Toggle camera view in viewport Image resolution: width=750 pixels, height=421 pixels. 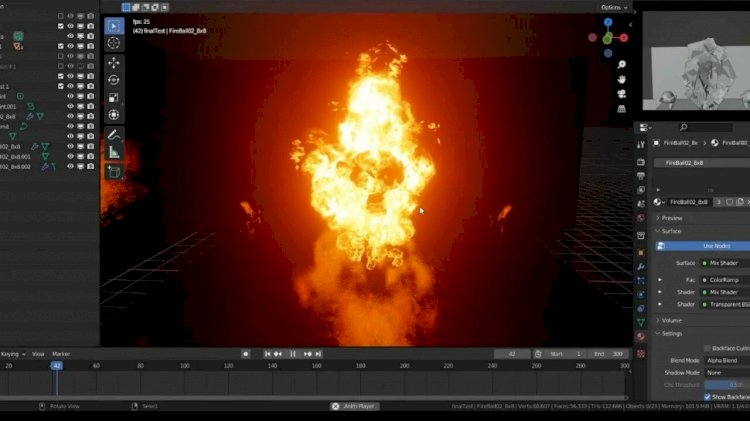point(621,94)
